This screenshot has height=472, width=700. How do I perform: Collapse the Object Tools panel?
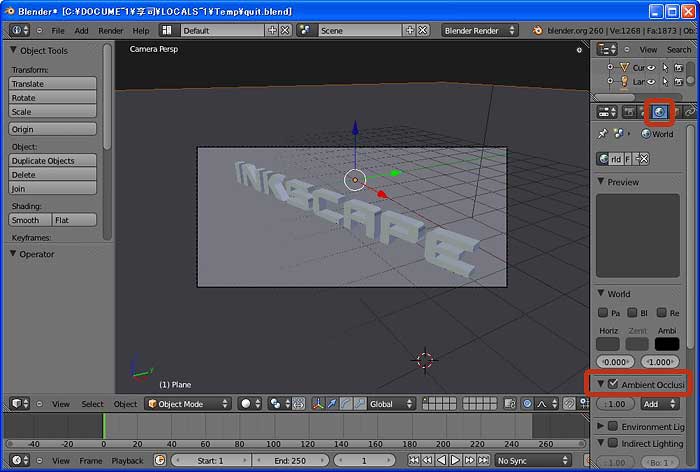(x=13, y=50)
